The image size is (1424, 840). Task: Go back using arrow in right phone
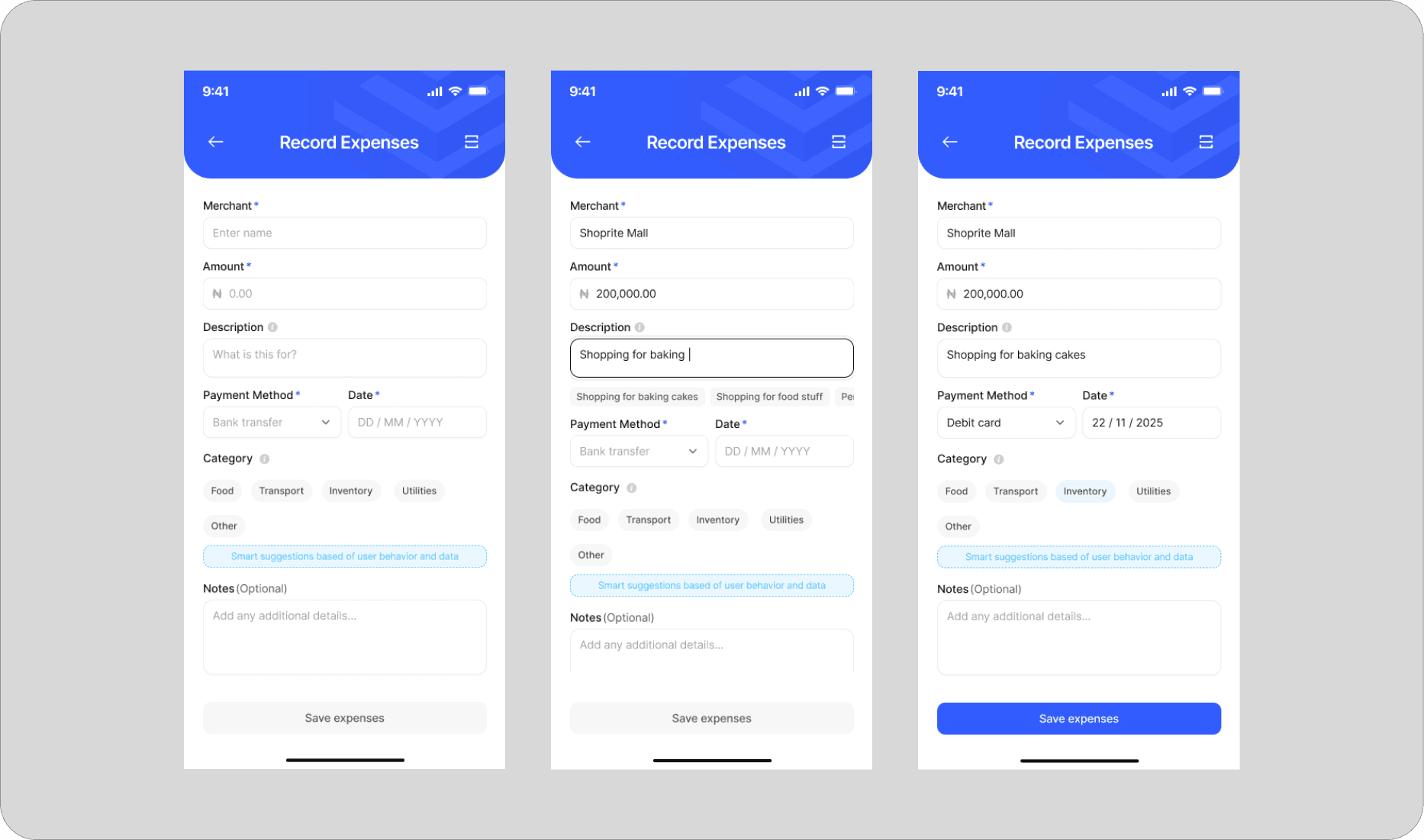pyautogui.click(x=950, y=142)
